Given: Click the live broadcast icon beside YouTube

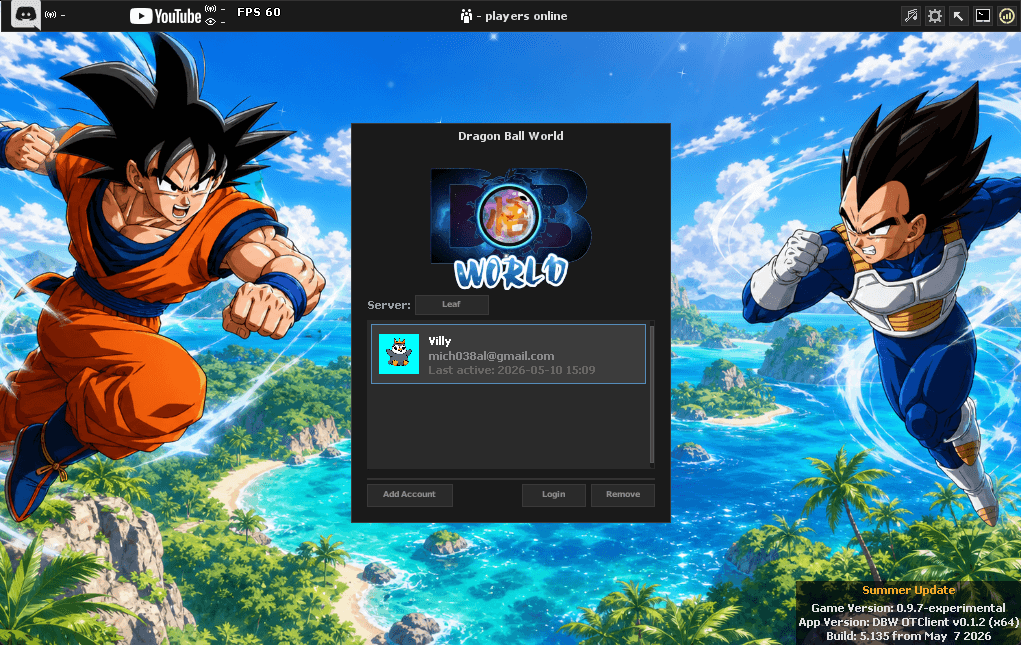Looking at the screenshot, I should pyautogui.click(x=210, y=8).
